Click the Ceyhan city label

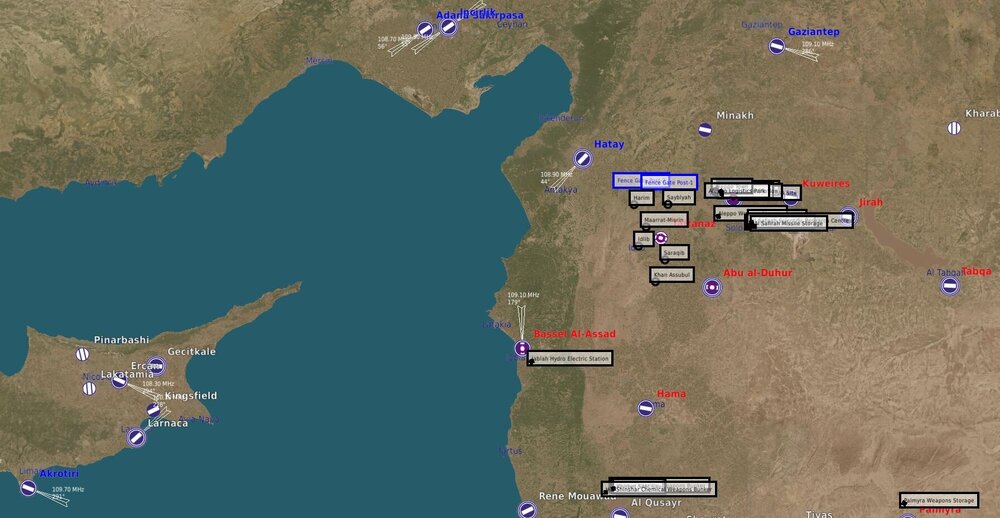pos(512,24)
